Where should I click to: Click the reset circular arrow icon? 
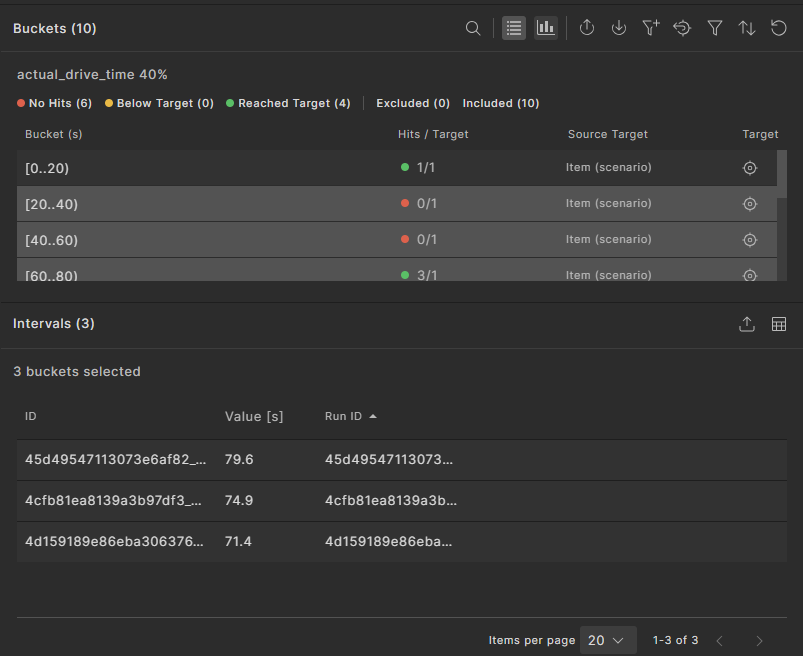779,28
